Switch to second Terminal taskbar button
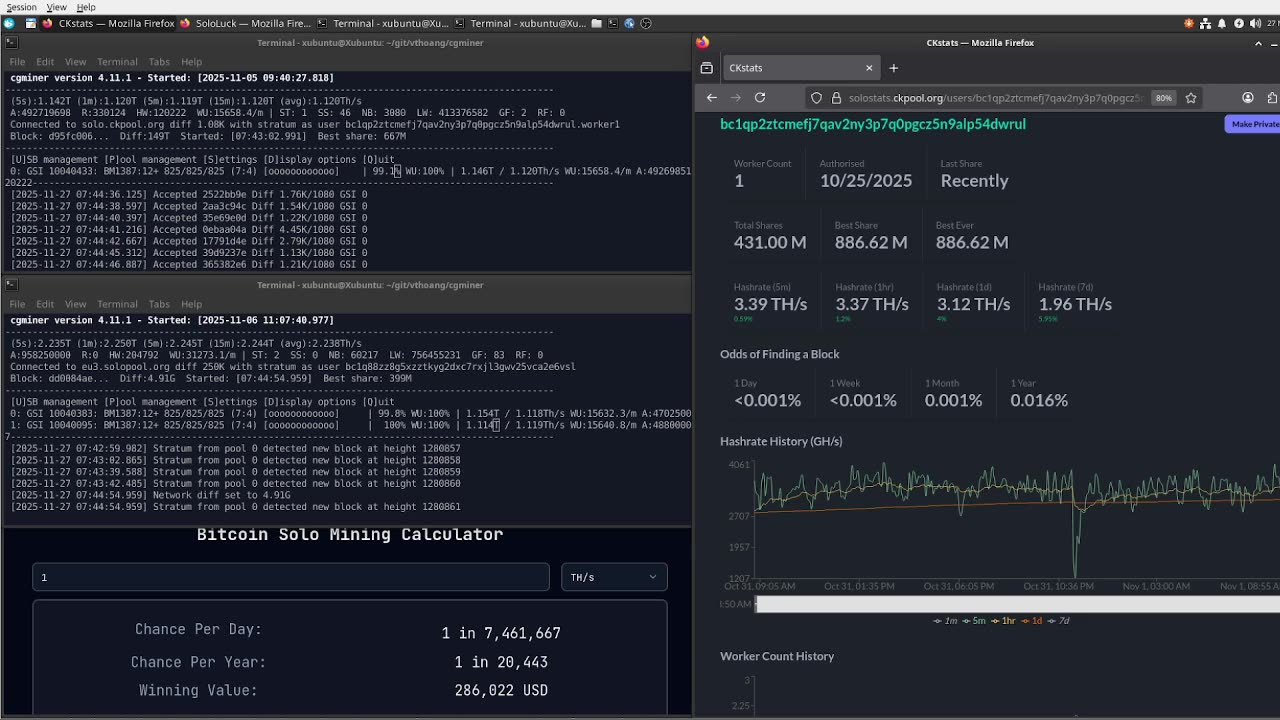Image resolution: width=1280 pixels, height=720 pixels. coord(520,23)
